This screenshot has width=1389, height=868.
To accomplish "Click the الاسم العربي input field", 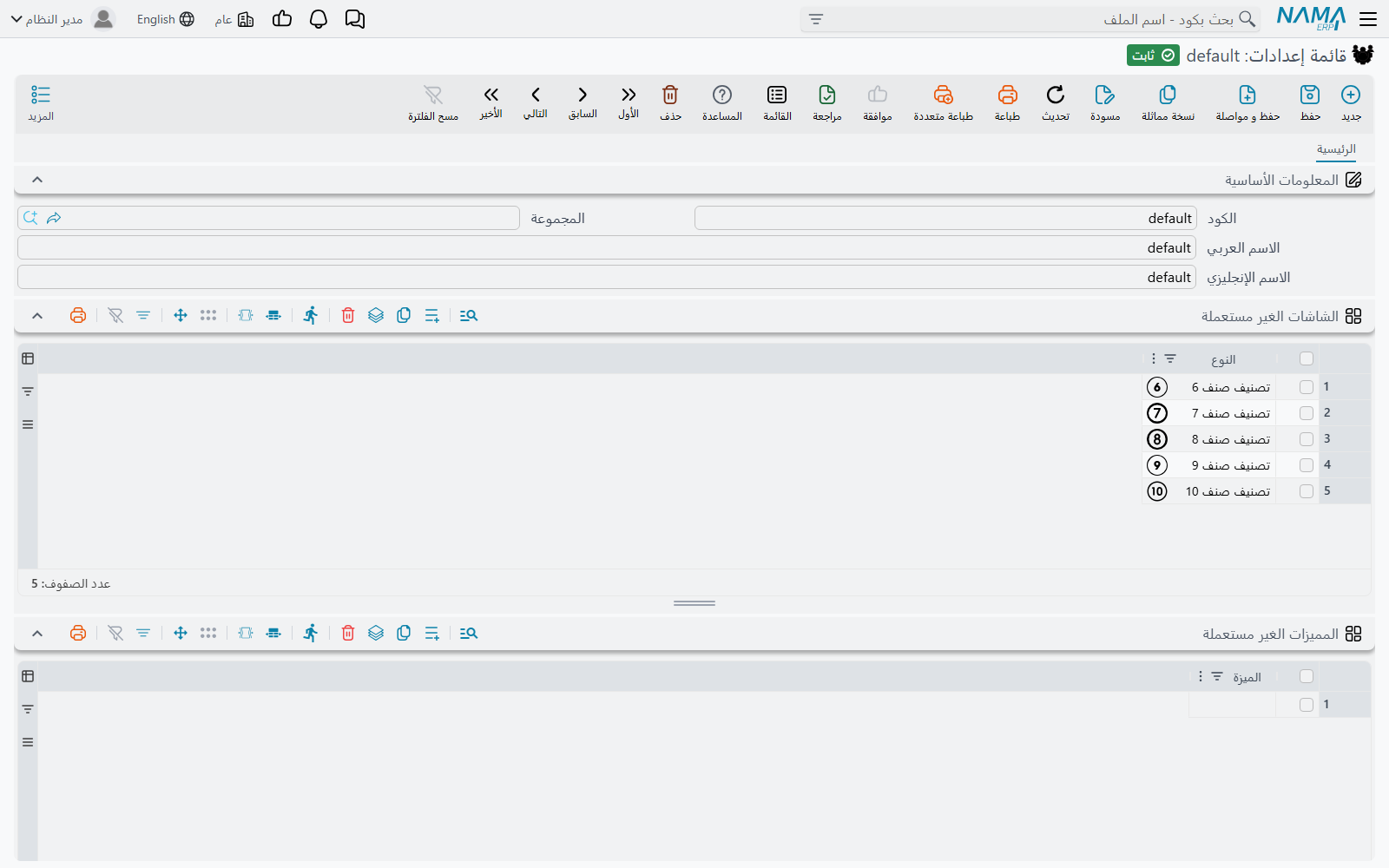I will 607,248.
